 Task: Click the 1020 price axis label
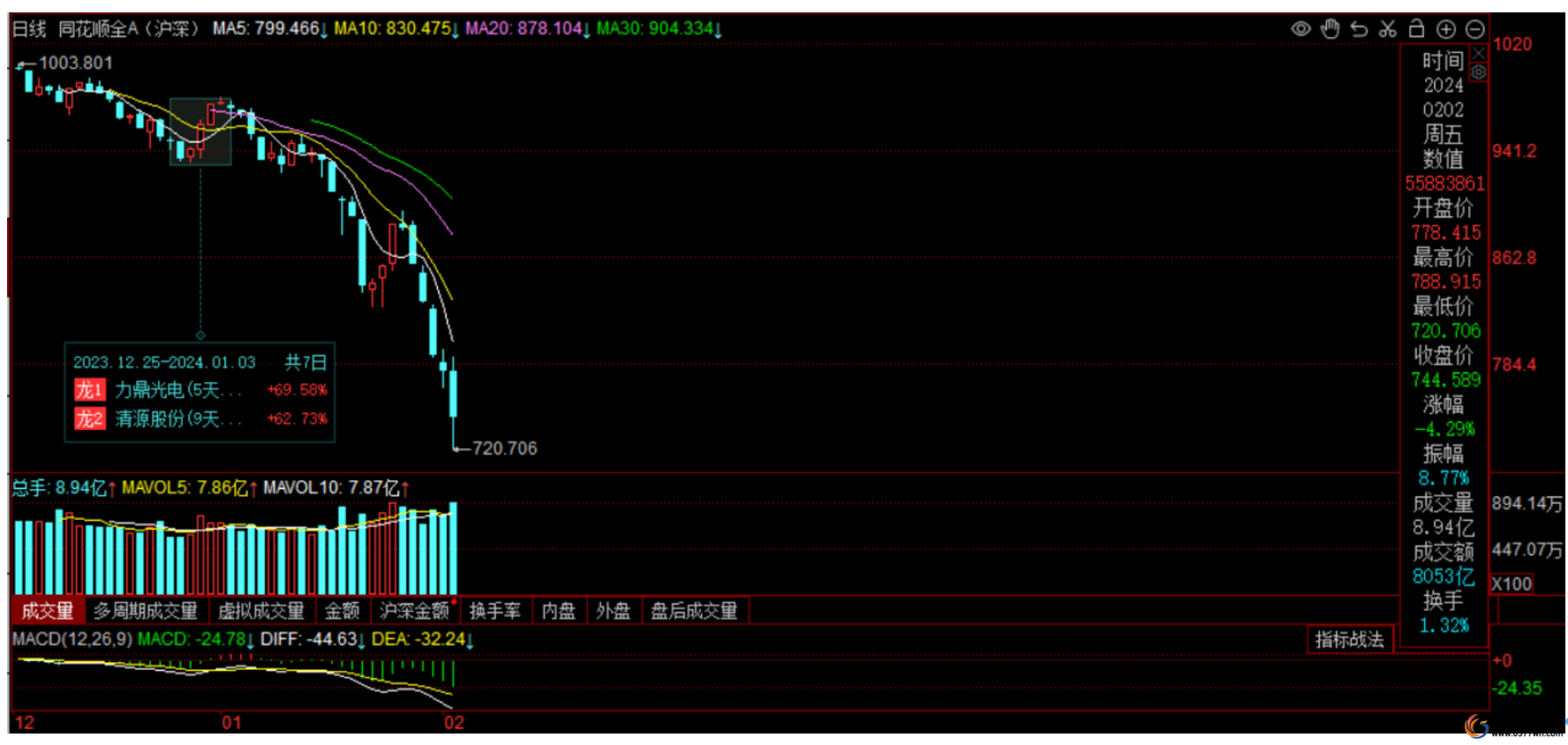tap(1512, 44)
